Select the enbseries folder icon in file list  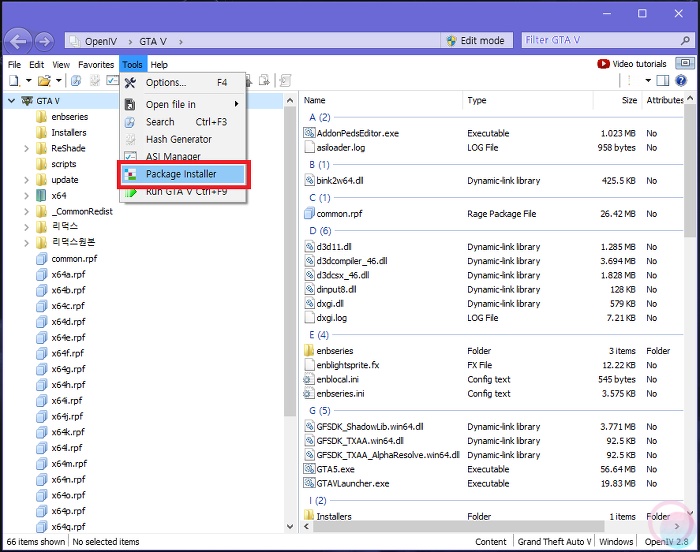pyautogui.click(x=309, y=351)
